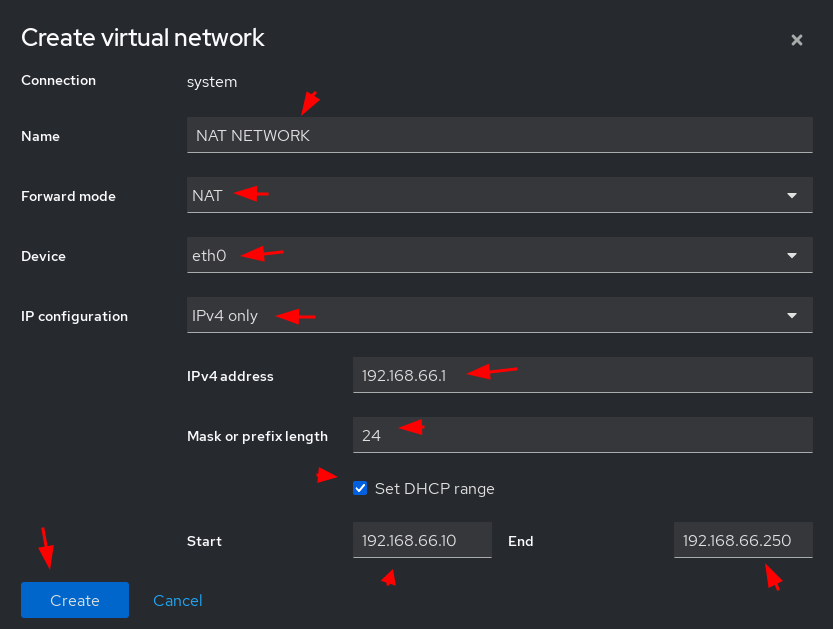Cancel the virtual network creation
This screenshot has width=833, height=629.
click(177, 600)
